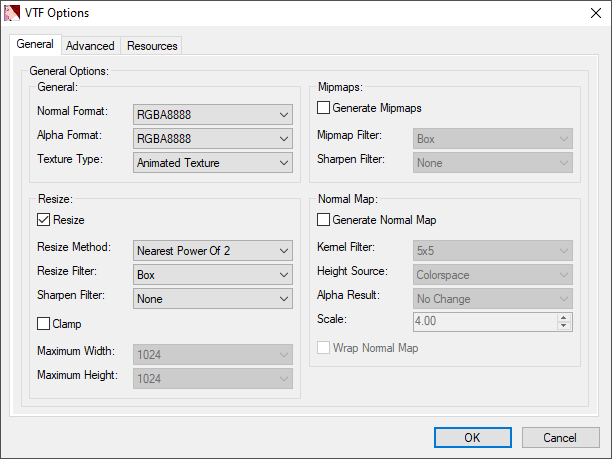Increase the Scale value with up arrow

pos(564,317)
